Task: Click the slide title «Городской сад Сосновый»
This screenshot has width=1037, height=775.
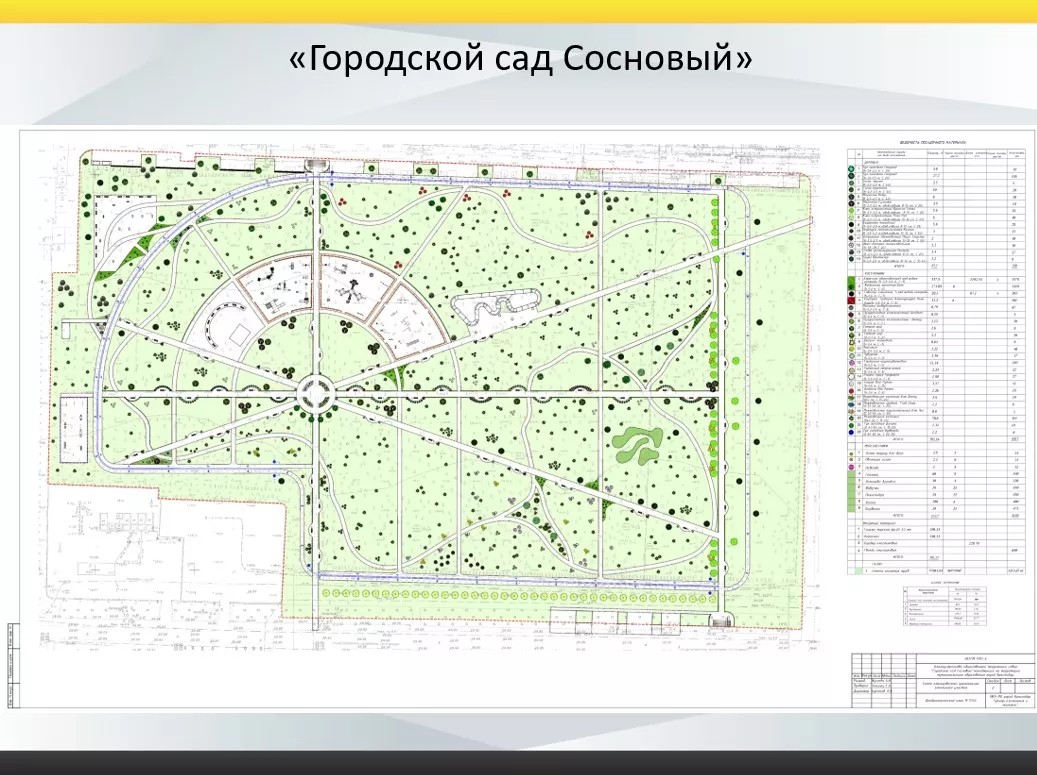Action: point(519,59)
